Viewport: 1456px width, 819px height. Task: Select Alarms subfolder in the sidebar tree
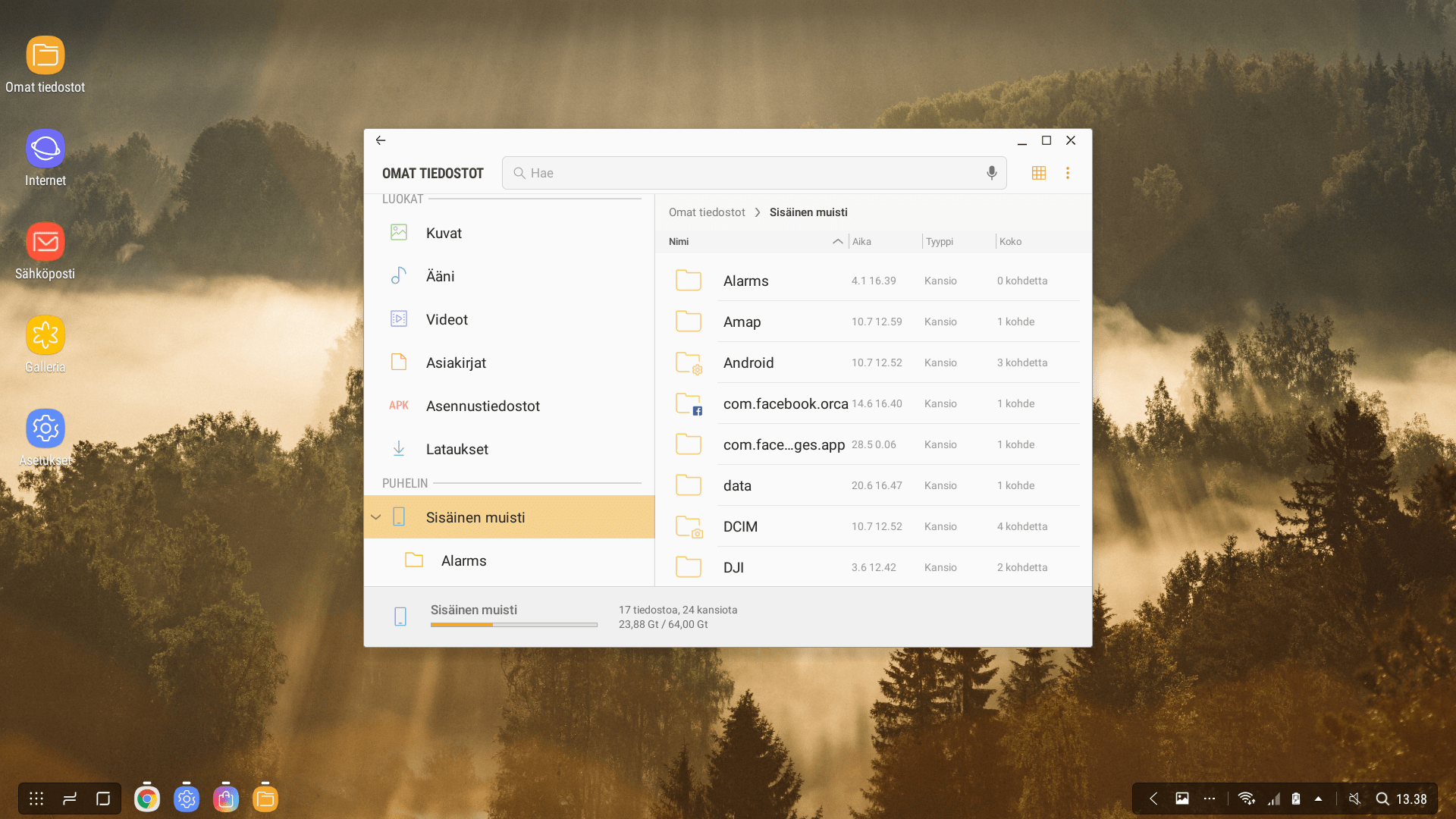tap(463, 560)
